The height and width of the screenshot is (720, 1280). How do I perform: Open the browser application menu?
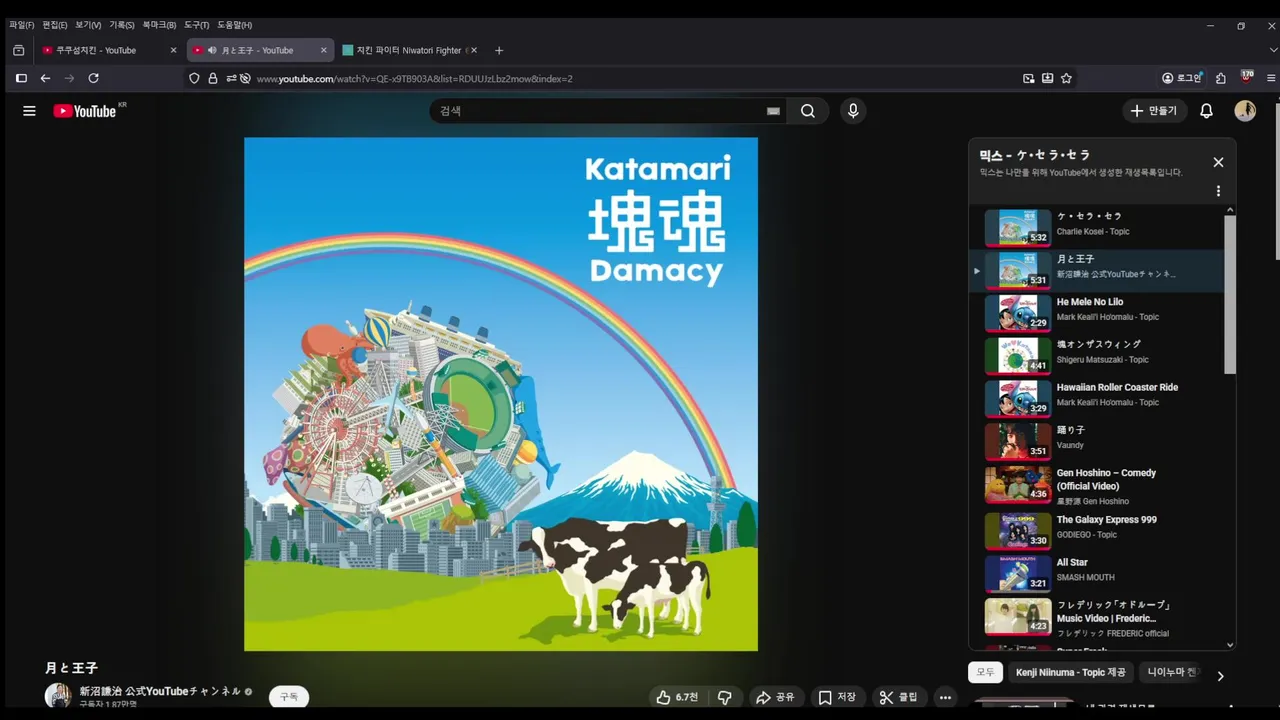[x=1271, y=78]
